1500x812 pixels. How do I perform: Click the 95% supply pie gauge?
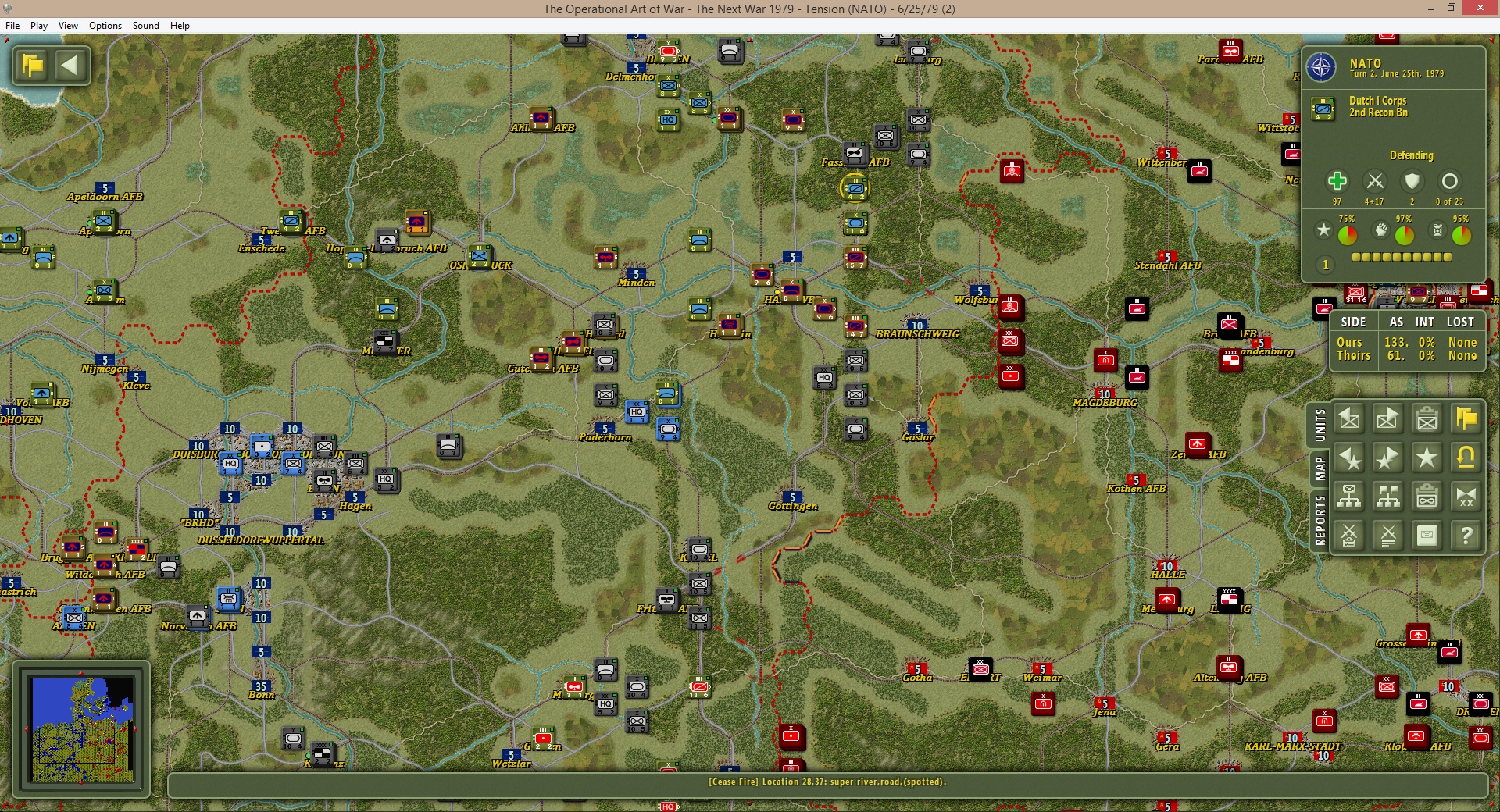[1461, 234]
